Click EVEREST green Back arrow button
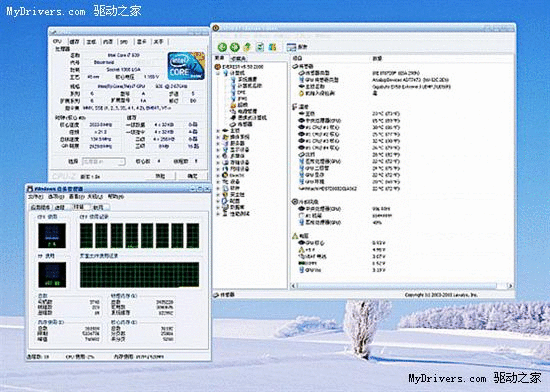Viewport: 550px width, 392px height. tap(222, 47)
